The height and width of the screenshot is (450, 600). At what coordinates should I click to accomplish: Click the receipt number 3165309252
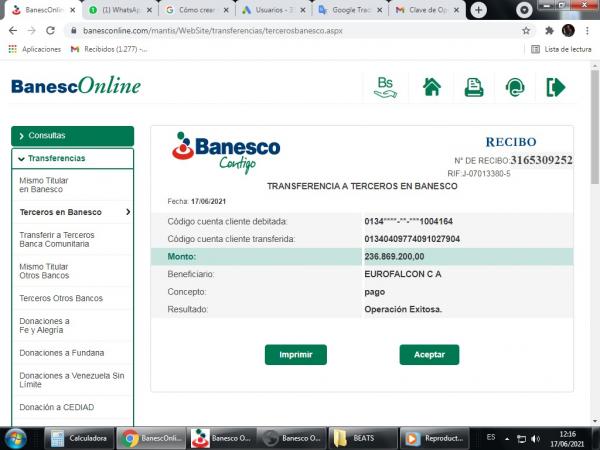click(x=541, y=160)
